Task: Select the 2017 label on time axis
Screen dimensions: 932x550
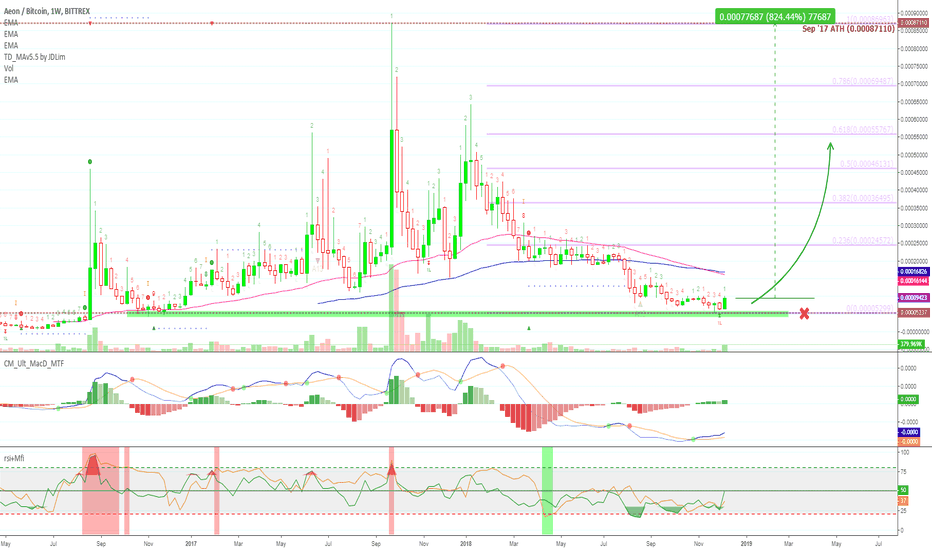Action: pos(191,543)
